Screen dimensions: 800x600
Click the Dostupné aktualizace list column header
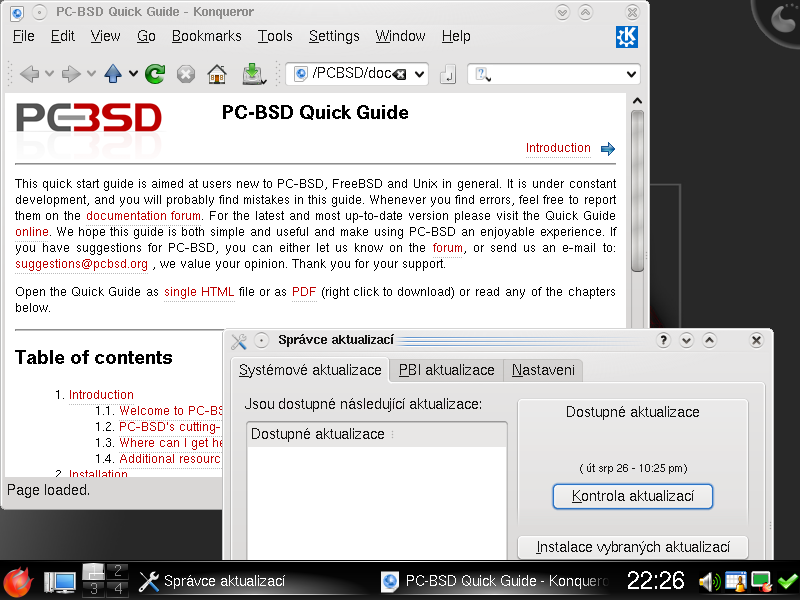(x=377, y=434)
